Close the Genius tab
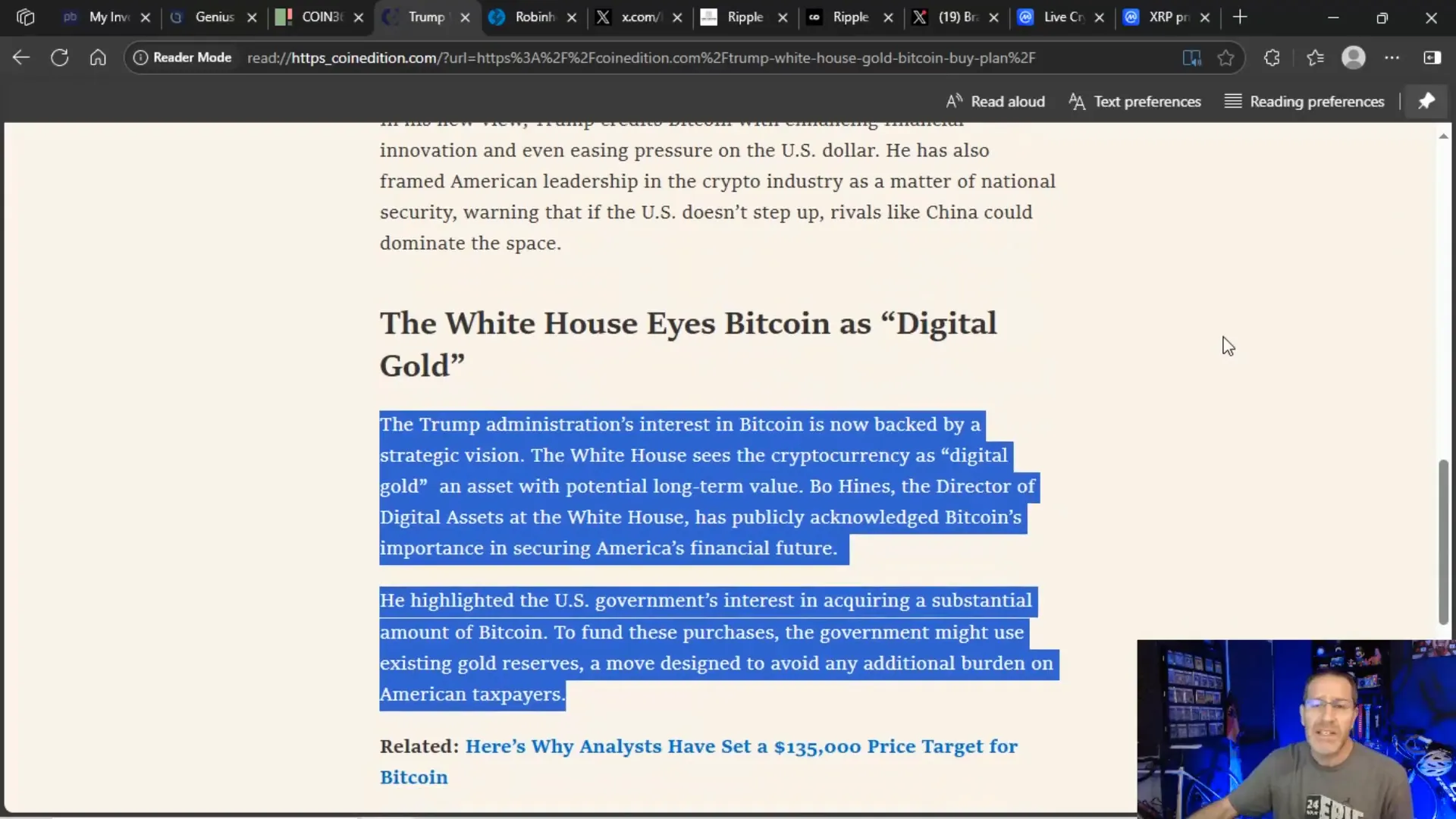1456x819 pixels. 253,17
